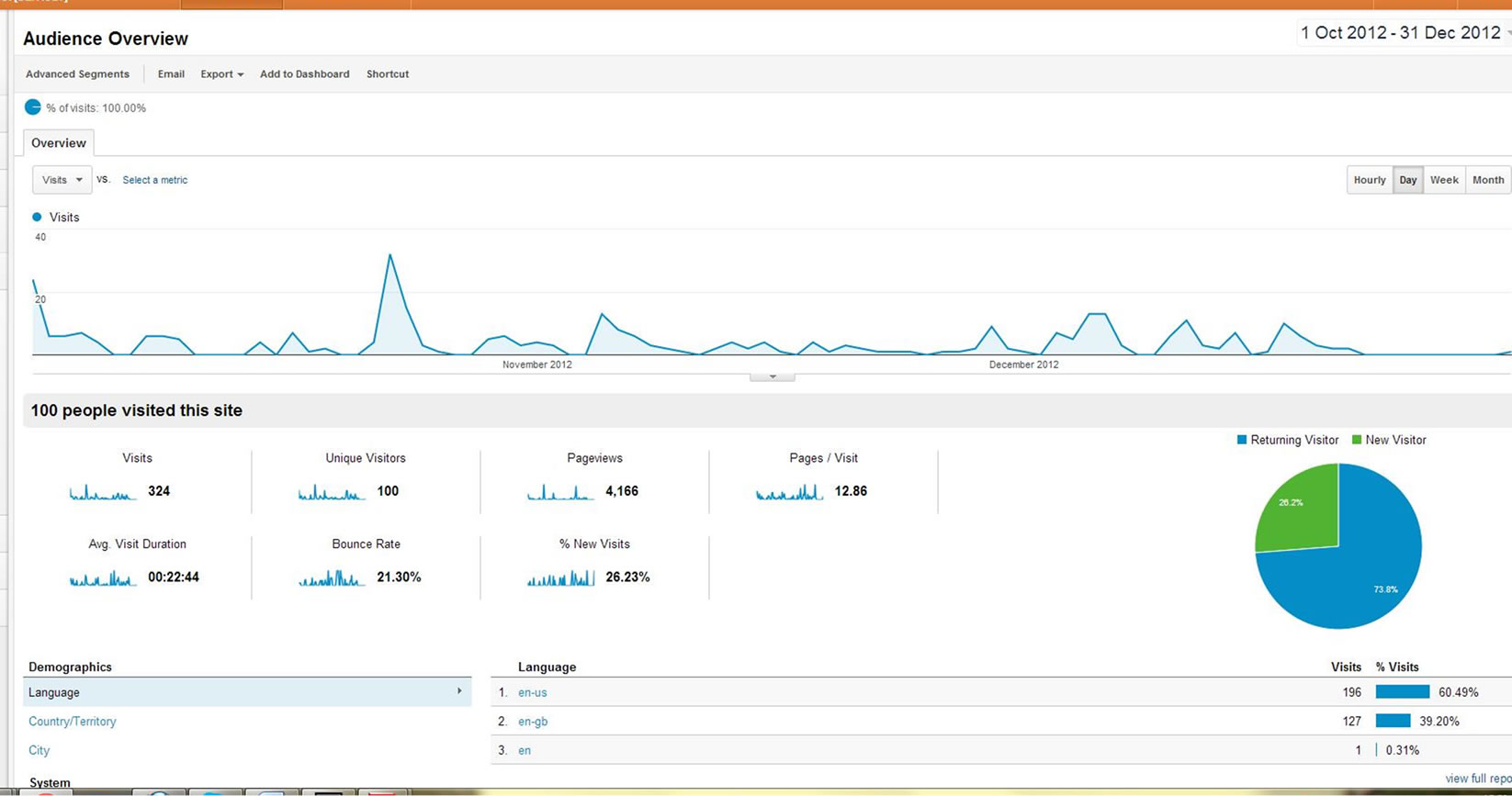
Task: Select the Overview tab
Action: tap(59, 143)
